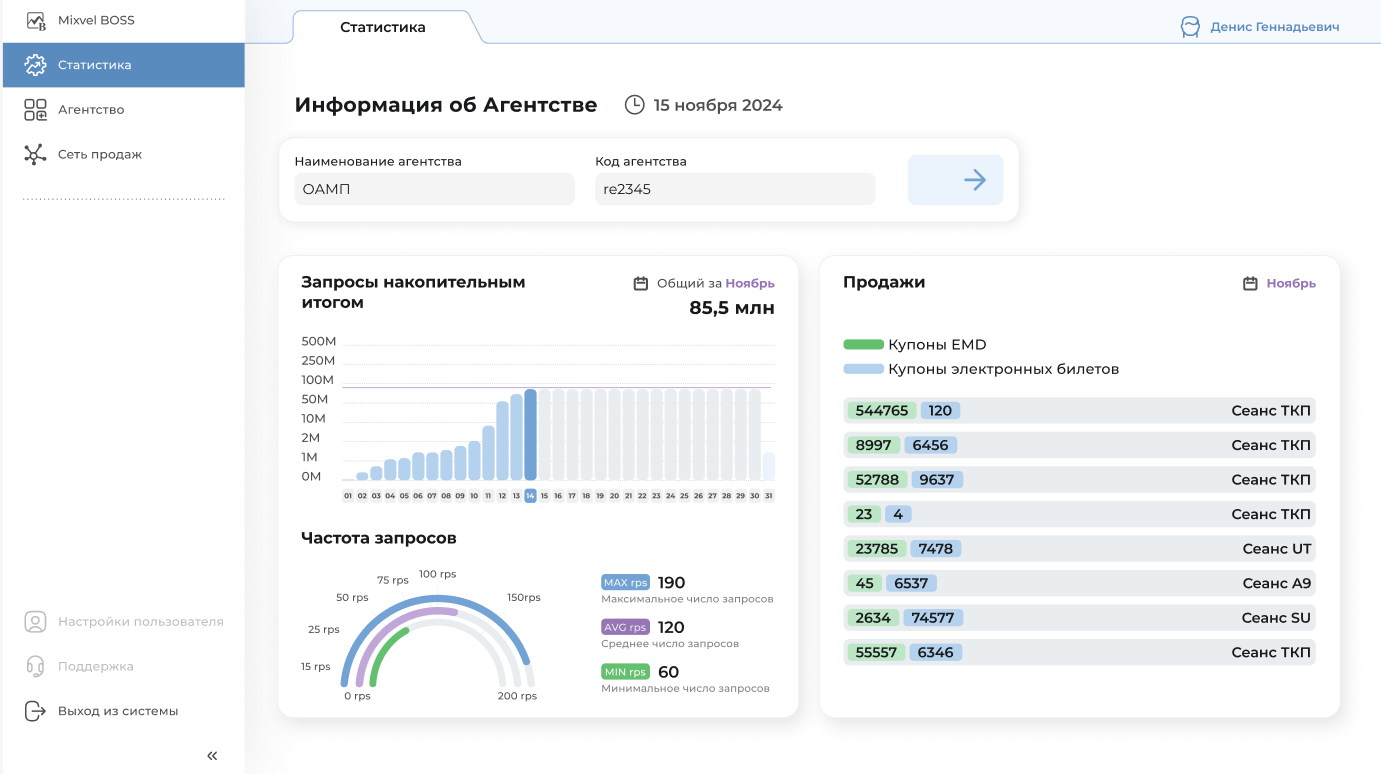
Task: Select day 14 bar in requests chart
Action: pos(530,435)
